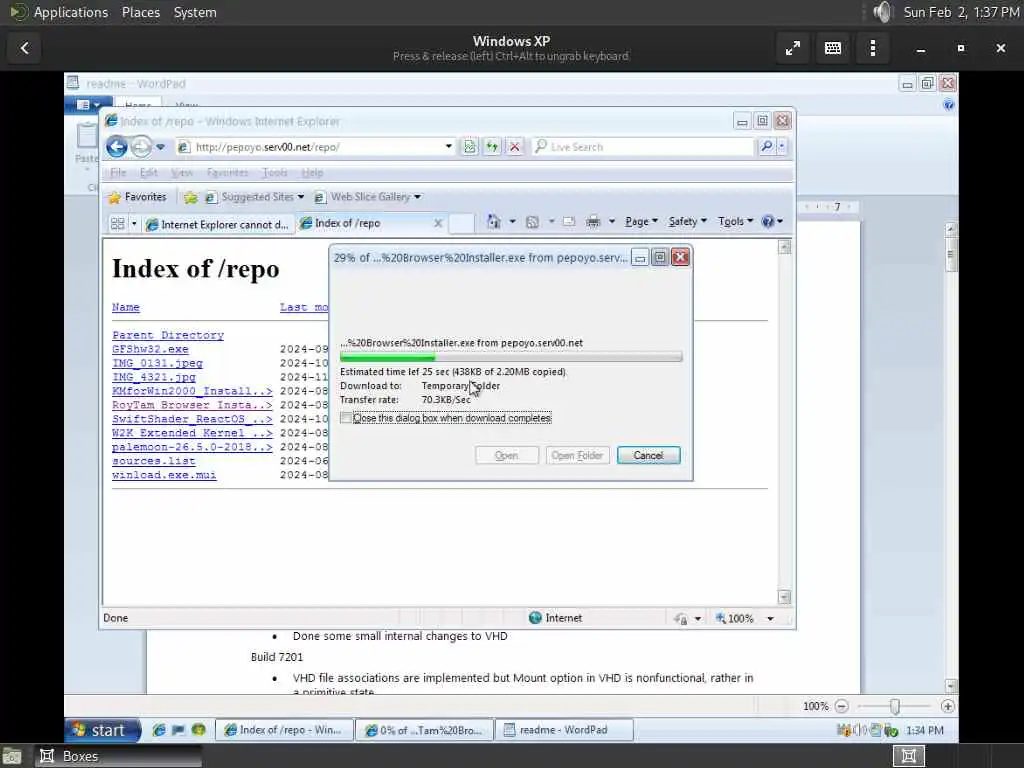
Task: Click the IE Help question mark icon
Action: coord(768,221)
